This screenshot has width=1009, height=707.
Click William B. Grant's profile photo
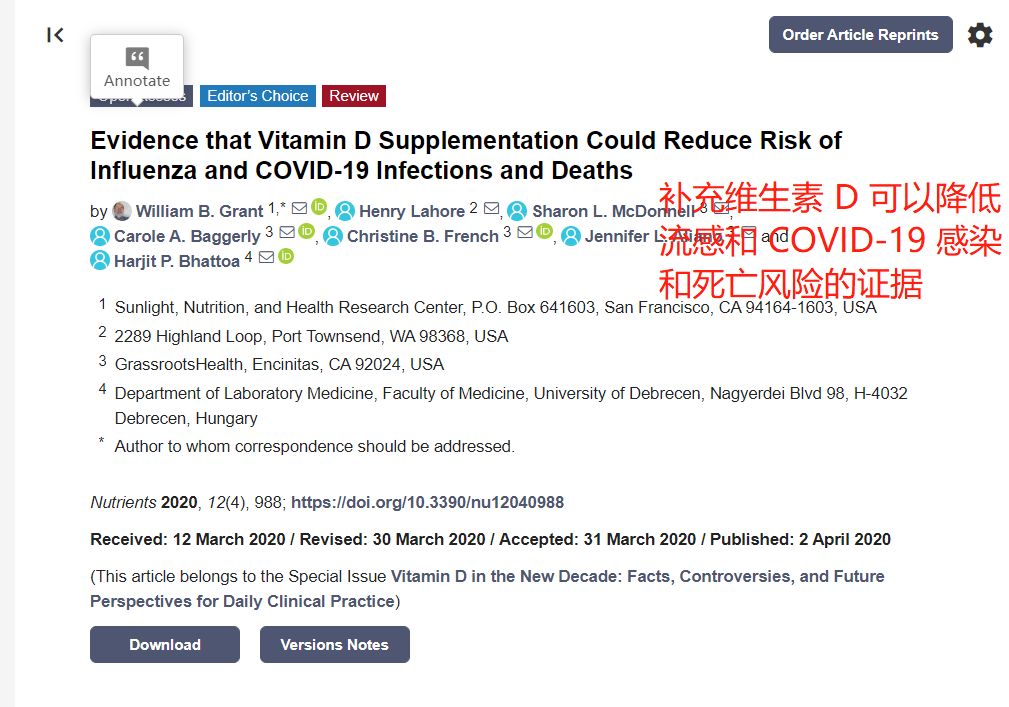(x=122, y=211)
